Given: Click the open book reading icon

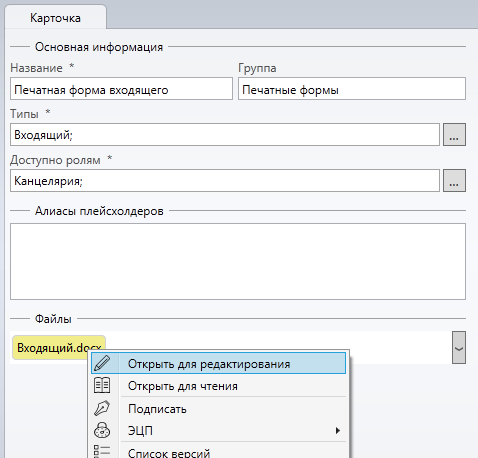Looking at the screenshot, I should 102,385.
